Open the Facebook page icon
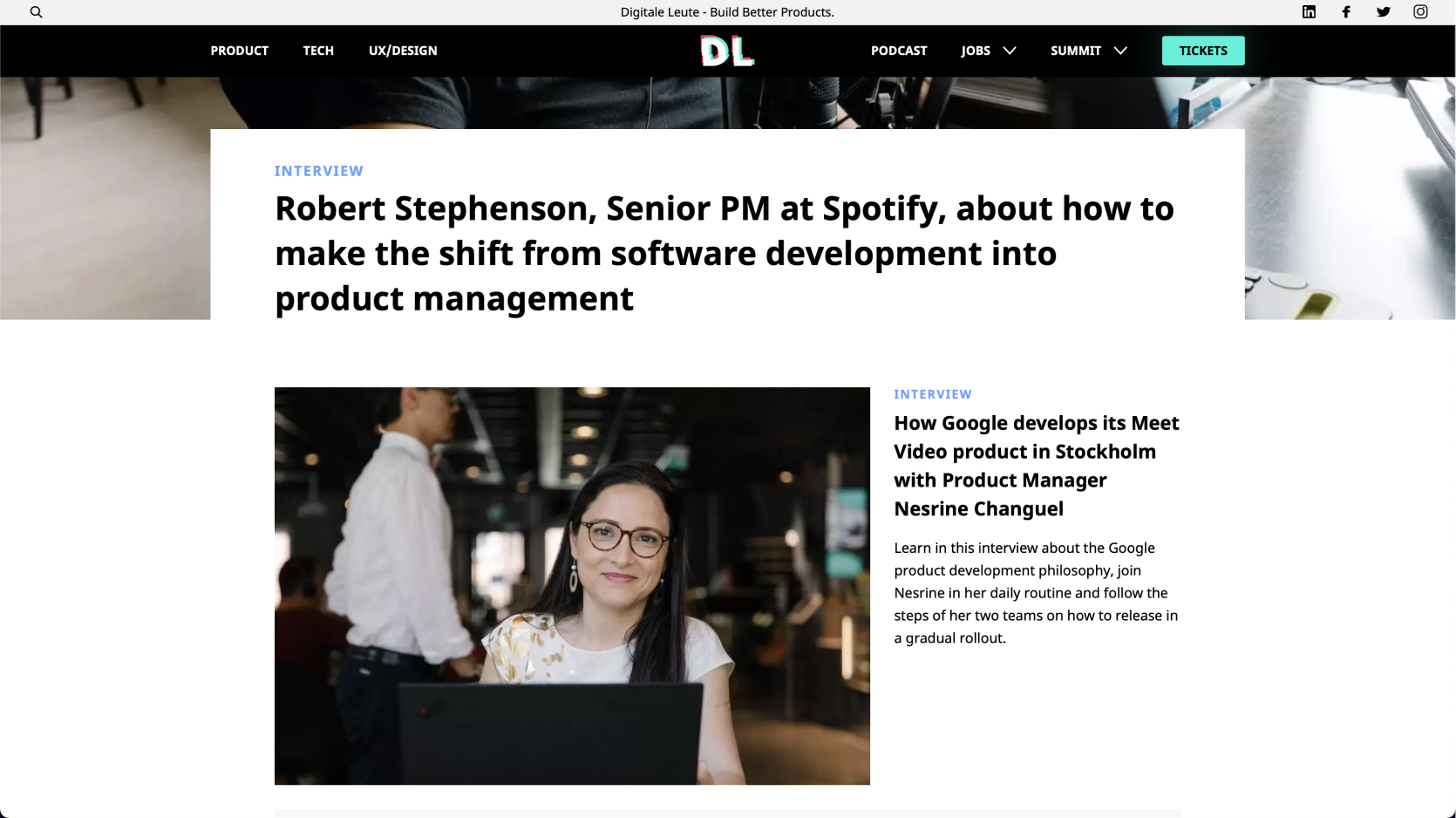Image resolution: width=1456 pixels, height=818 pixels. pyautogui.click(x=1346, y=12)
